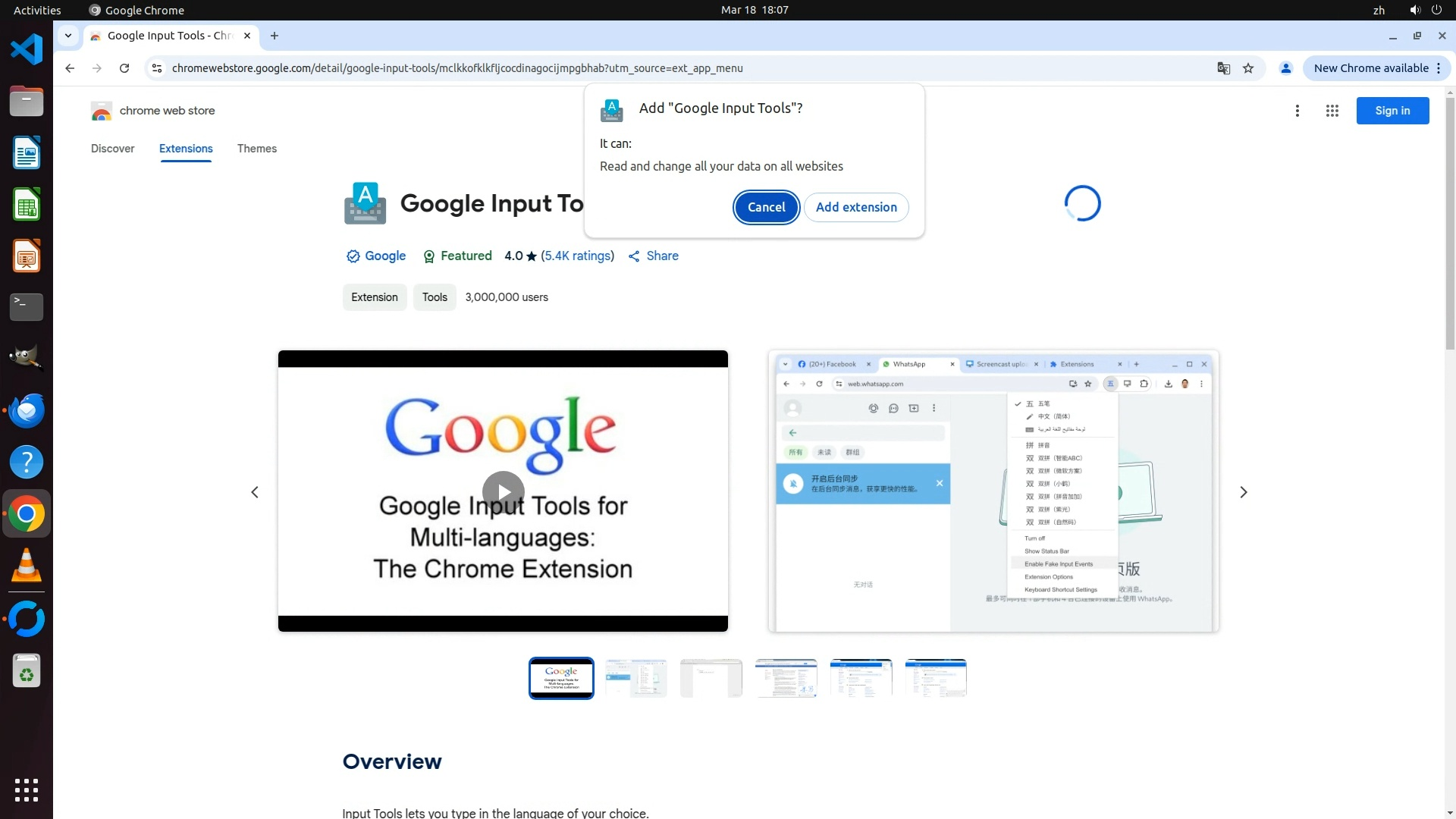Bookmark this page with star icon
The image size is (1456, 819).
(1248, 68)
